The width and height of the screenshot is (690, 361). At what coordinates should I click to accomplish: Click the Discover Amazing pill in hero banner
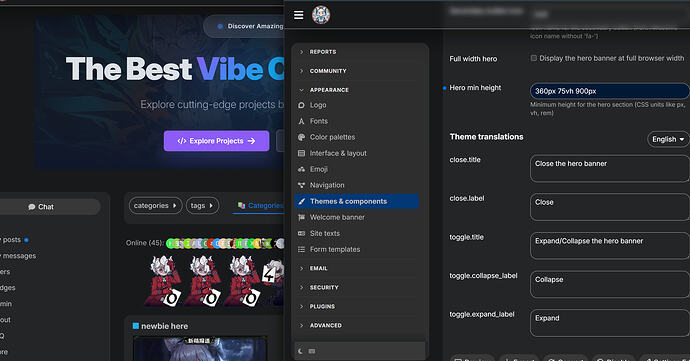[245, 26]
